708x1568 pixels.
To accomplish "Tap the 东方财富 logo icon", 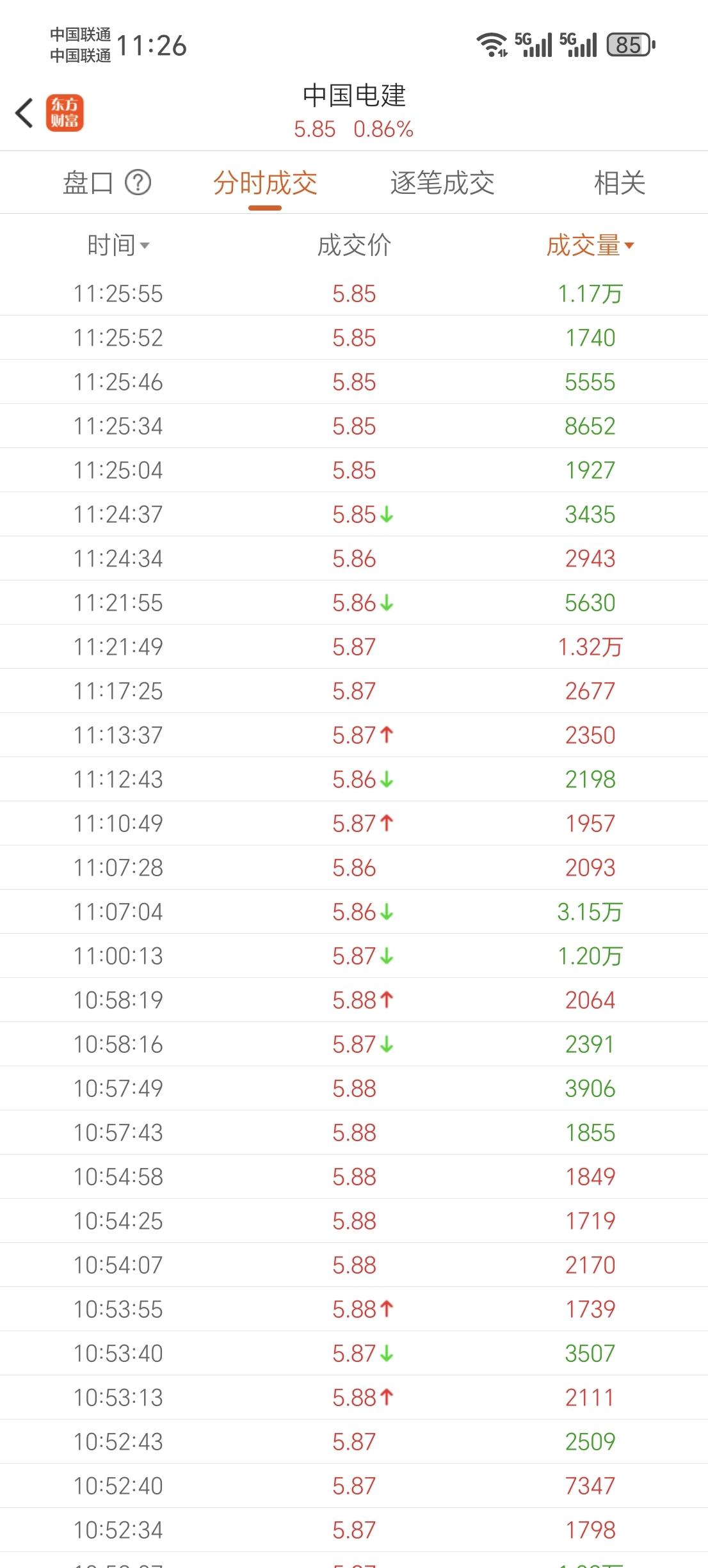I will click(65, 113).
